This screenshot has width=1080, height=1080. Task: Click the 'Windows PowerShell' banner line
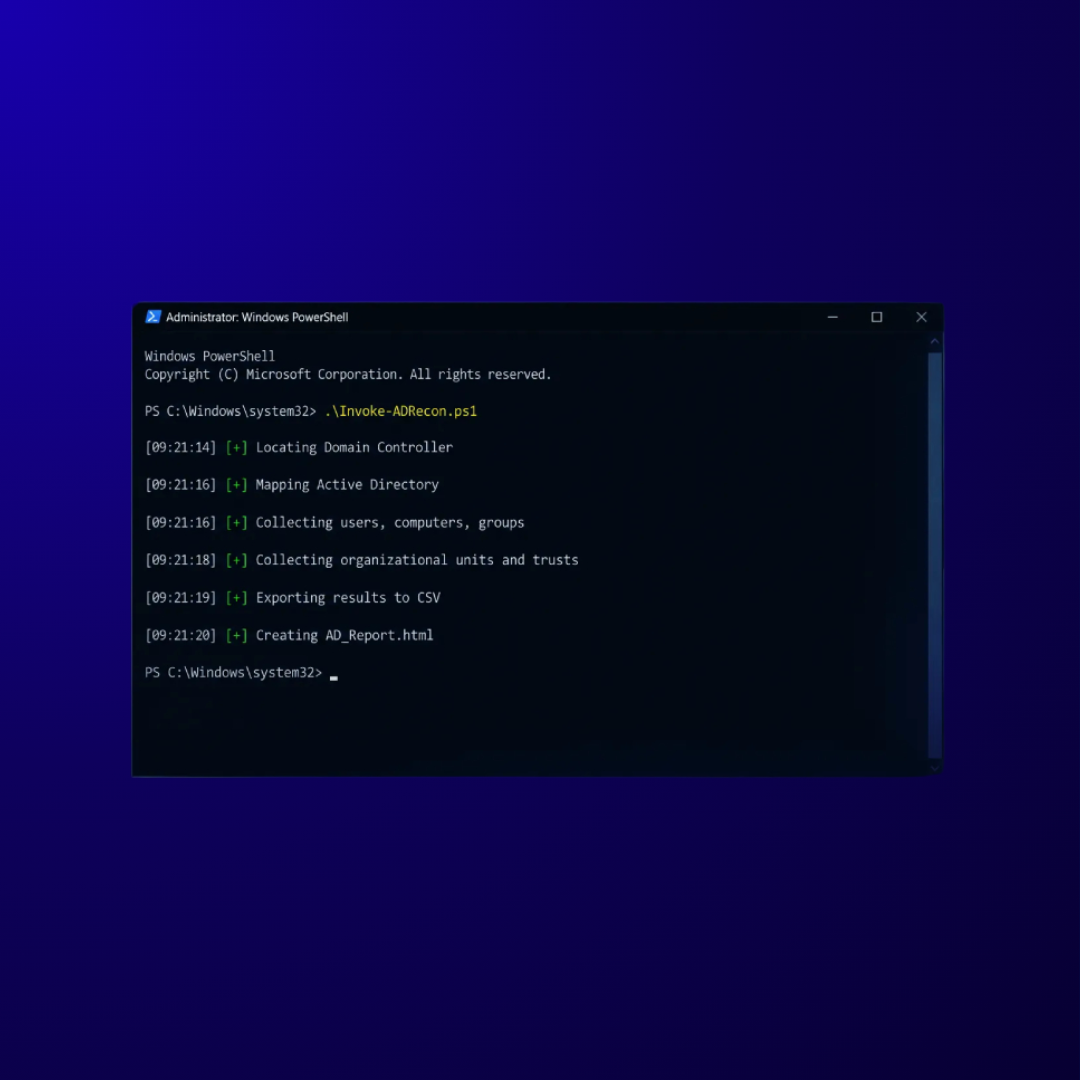pyautogui.click(x=209, y=356)
